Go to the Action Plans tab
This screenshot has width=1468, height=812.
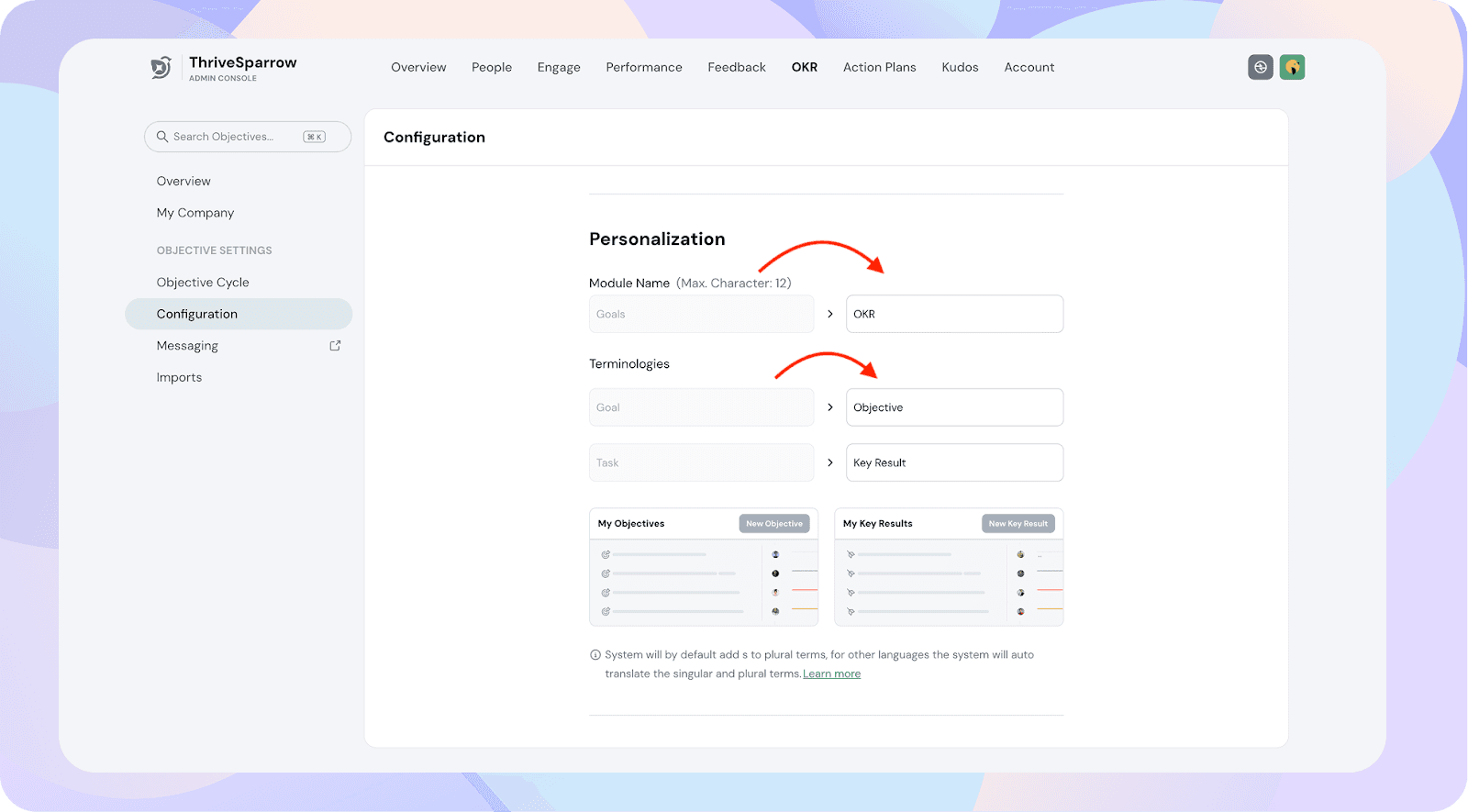(x=879, y=67)
